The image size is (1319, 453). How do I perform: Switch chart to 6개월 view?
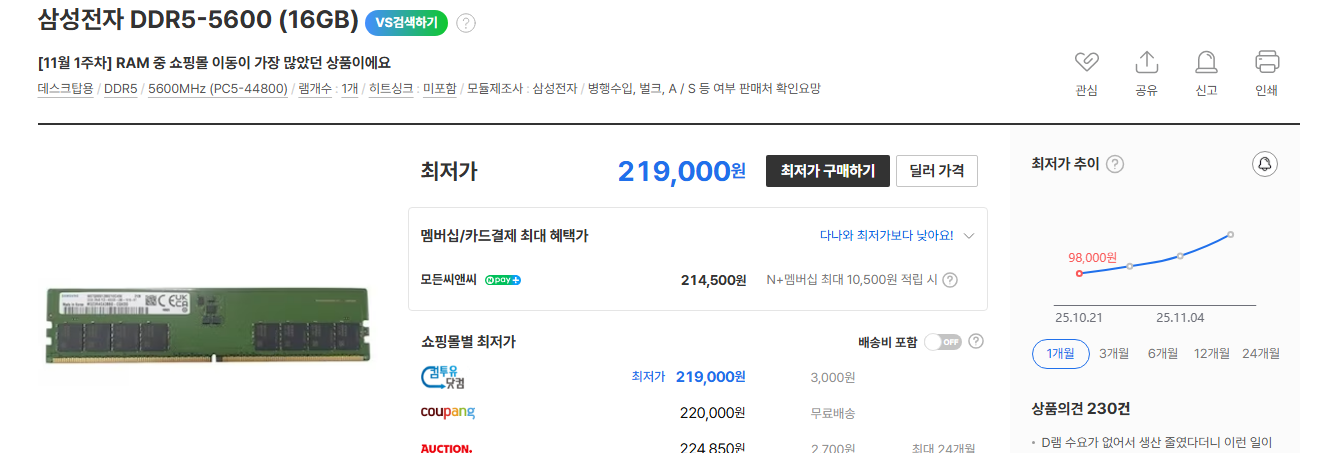[x=1163, y=353]
